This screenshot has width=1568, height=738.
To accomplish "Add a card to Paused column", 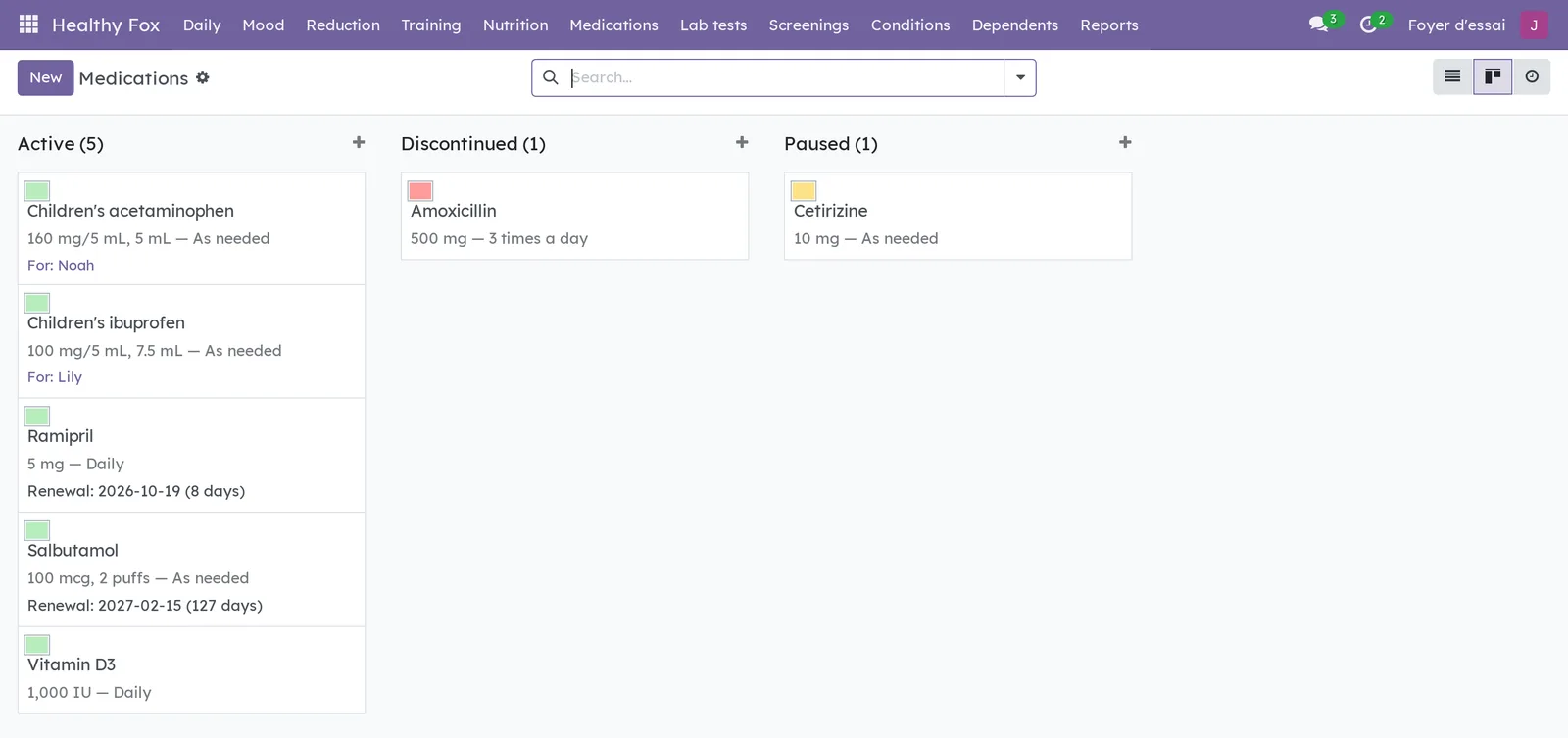I will pyautogui.click(x=1125, y=143).
